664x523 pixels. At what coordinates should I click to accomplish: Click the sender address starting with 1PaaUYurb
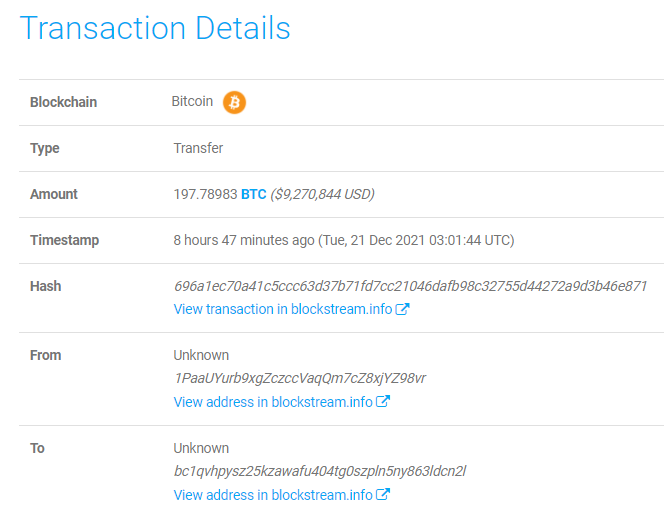300,378
